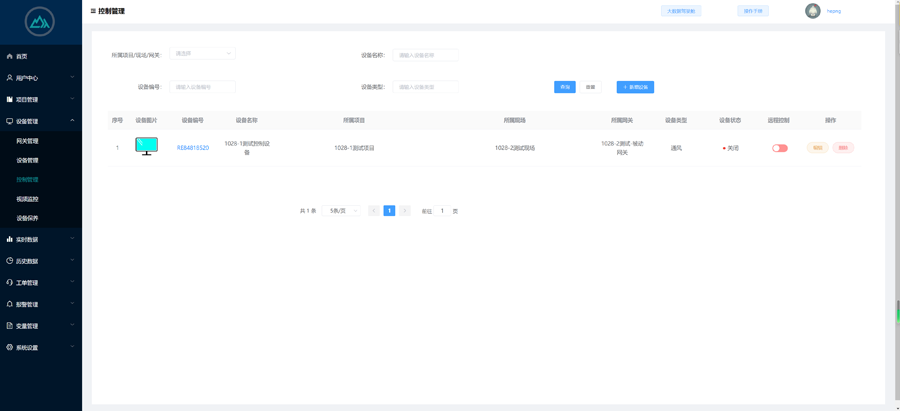Image resolution: width=900 pixels, height=411 pixels.
Task: Open the 5条/页 page size dropdown
Action: (x=343, y=211)
